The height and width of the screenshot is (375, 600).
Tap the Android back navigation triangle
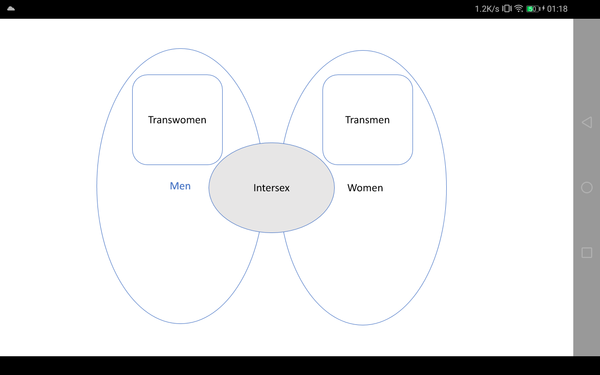pos(587,122)
